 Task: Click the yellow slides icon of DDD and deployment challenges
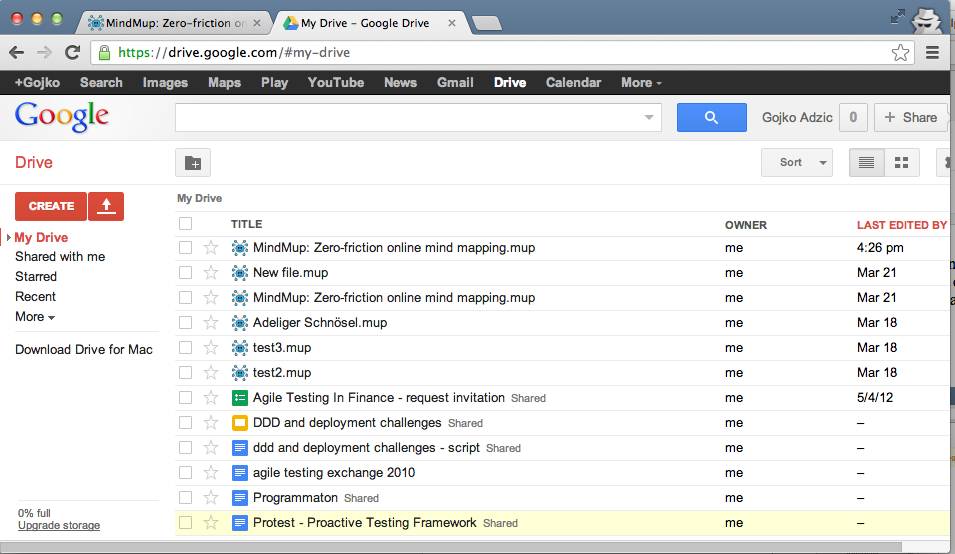click(240, 423)
